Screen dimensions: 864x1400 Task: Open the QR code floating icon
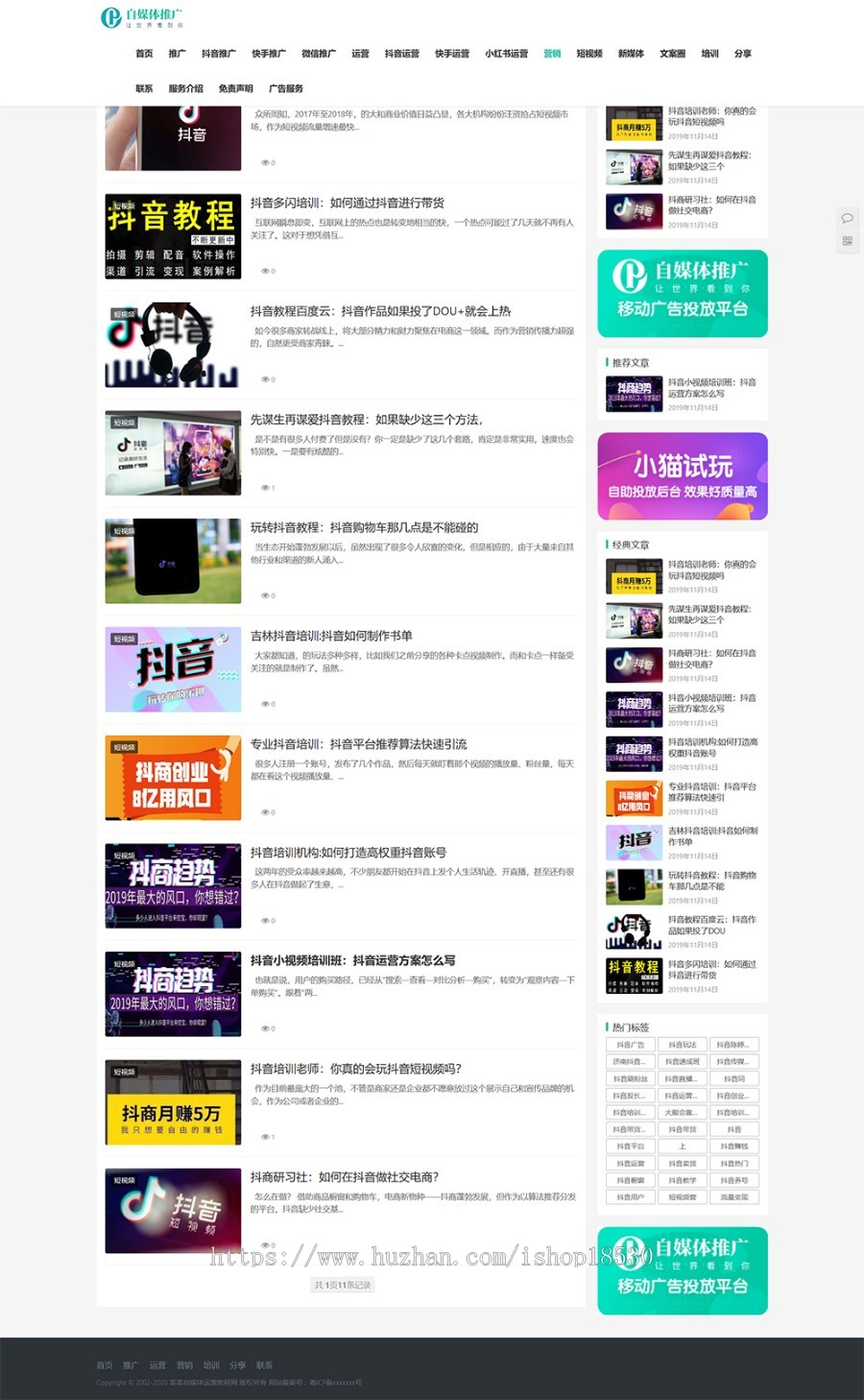click(847, 241)
